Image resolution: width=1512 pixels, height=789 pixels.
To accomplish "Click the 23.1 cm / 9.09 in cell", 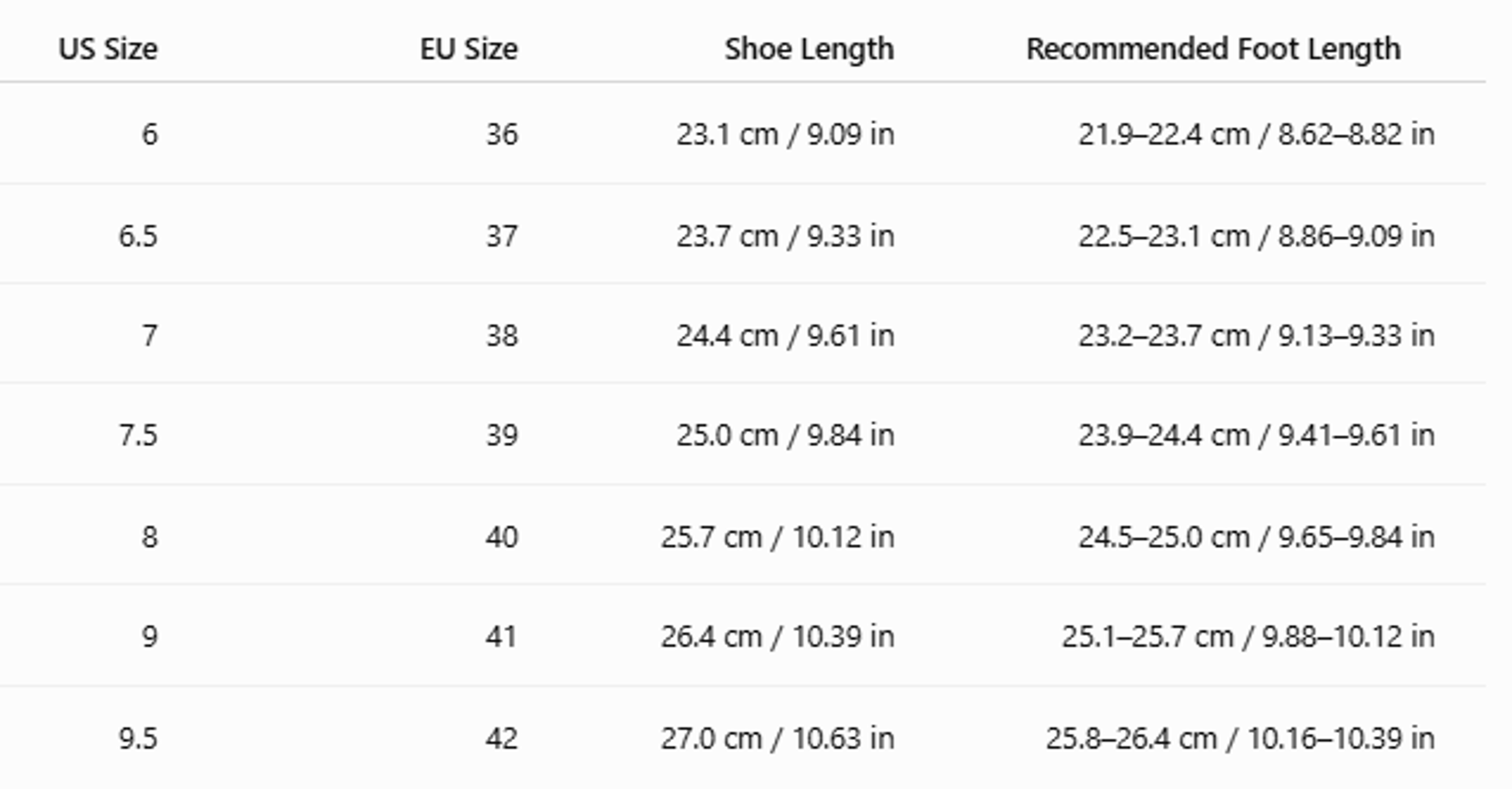I will tap(786, 134).
